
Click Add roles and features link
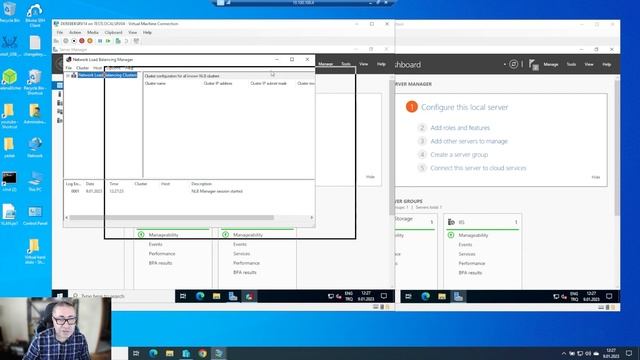pyautogui.click(x=460, y=128)
